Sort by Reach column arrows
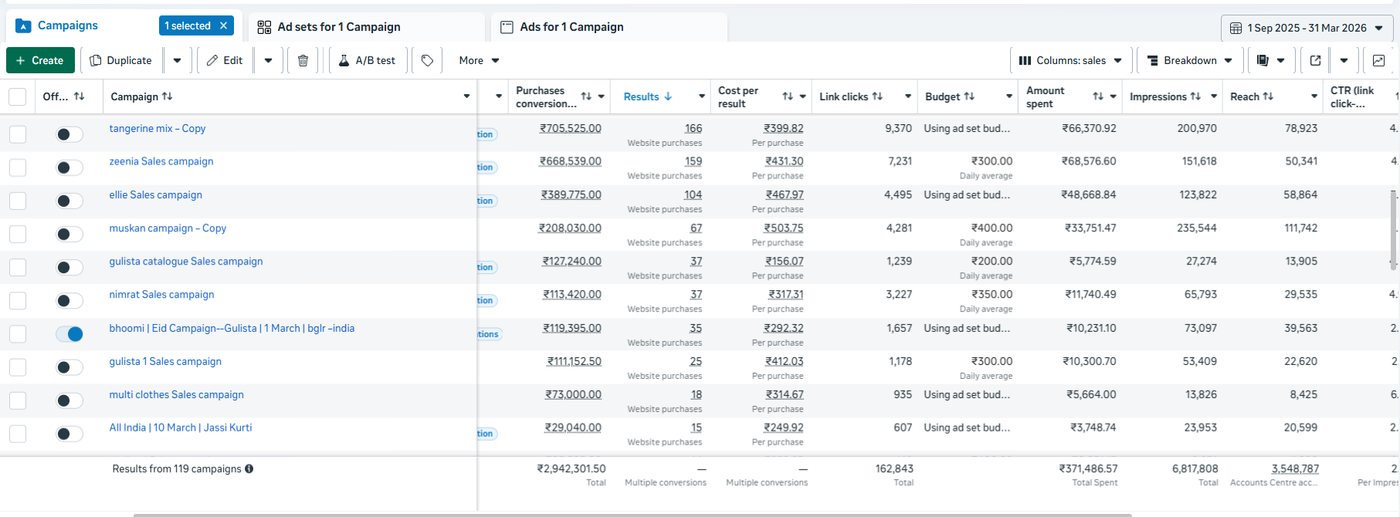Image resolution: width=1400 pixels, height=517 pixels. coord(1268,97)
